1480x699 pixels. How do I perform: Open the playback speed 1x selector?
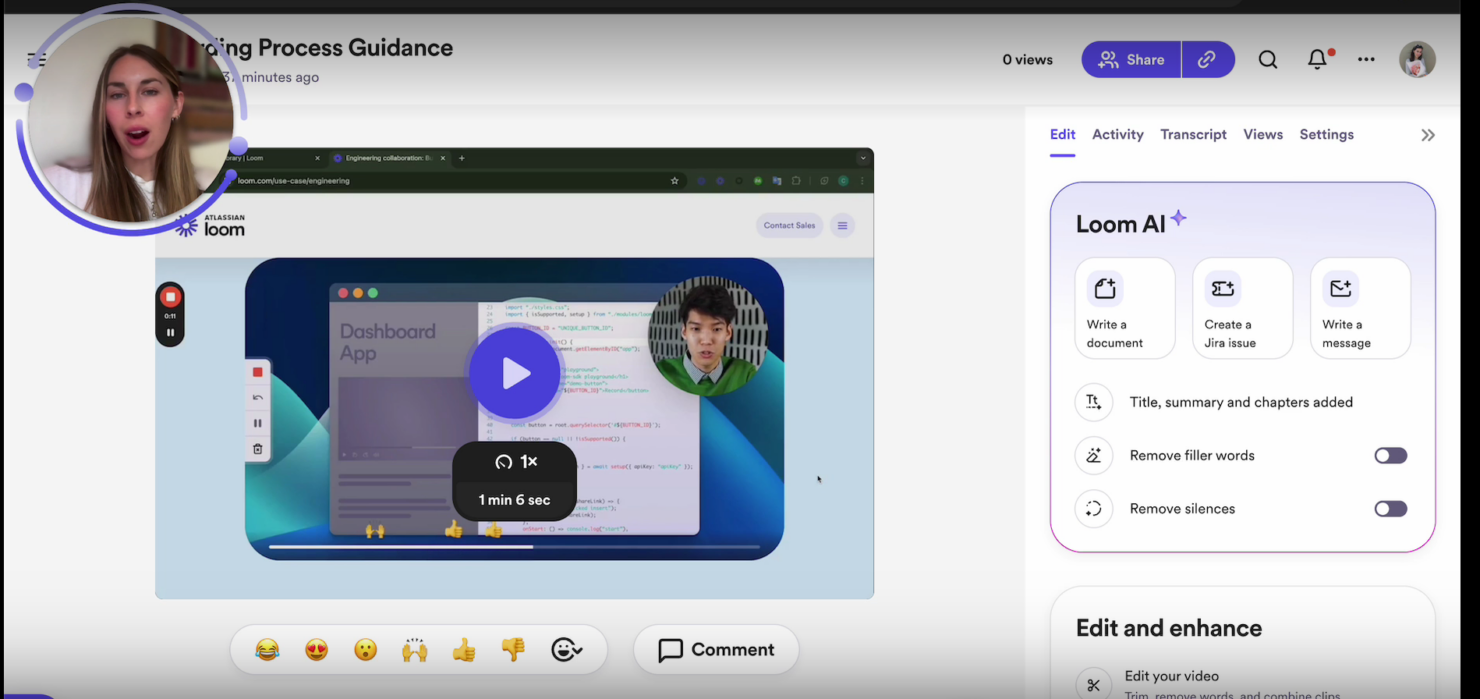[x=516, y=461]
